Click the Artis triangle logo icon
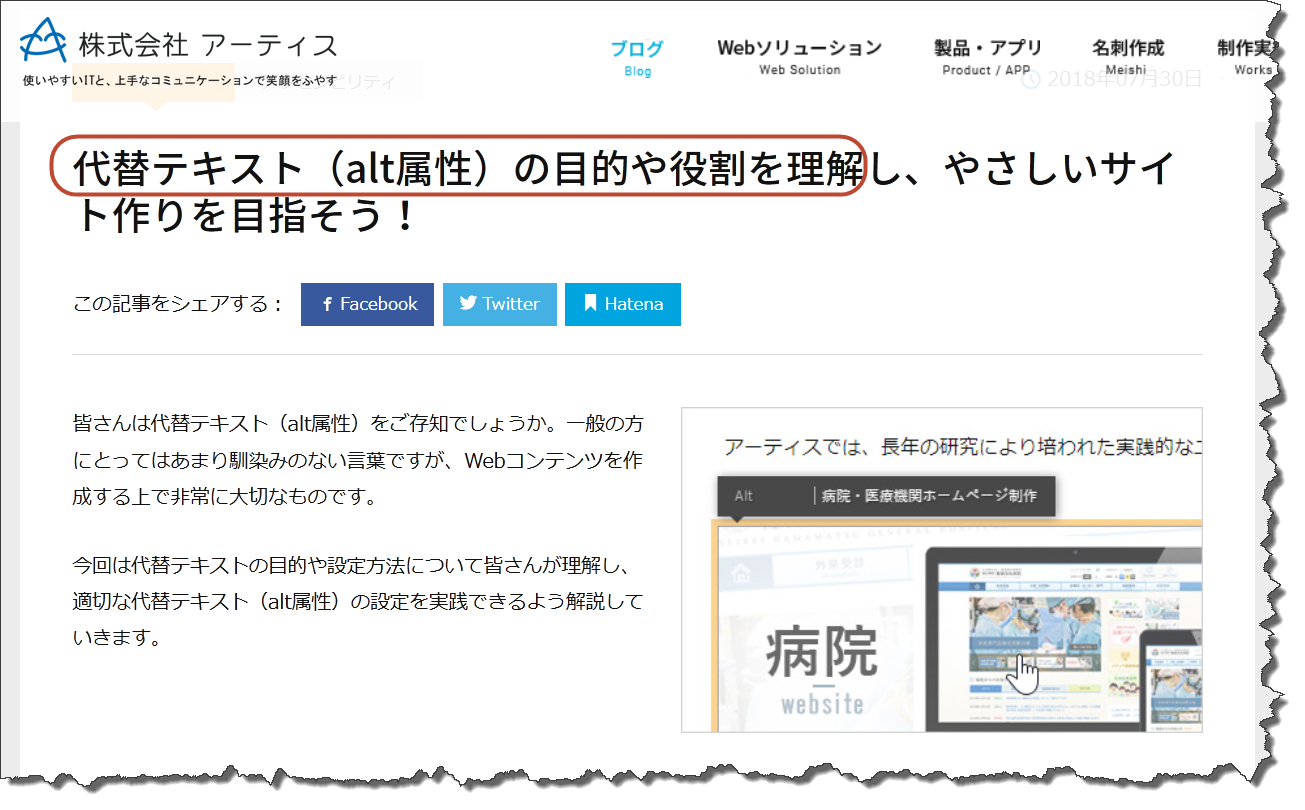1305x810 pixels. (x=44, y=41)
